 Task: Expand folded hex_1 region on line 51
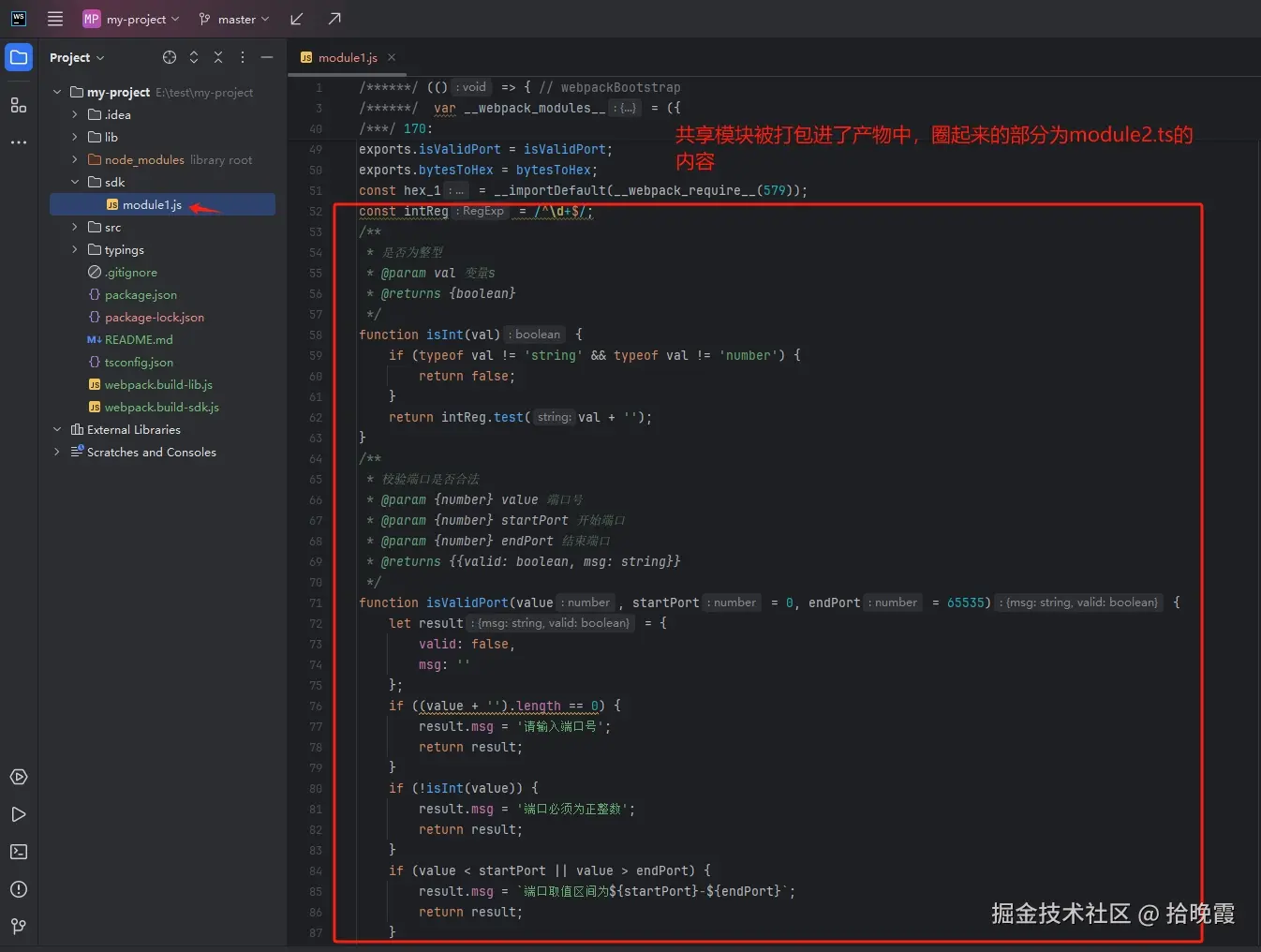click(456, 190)
